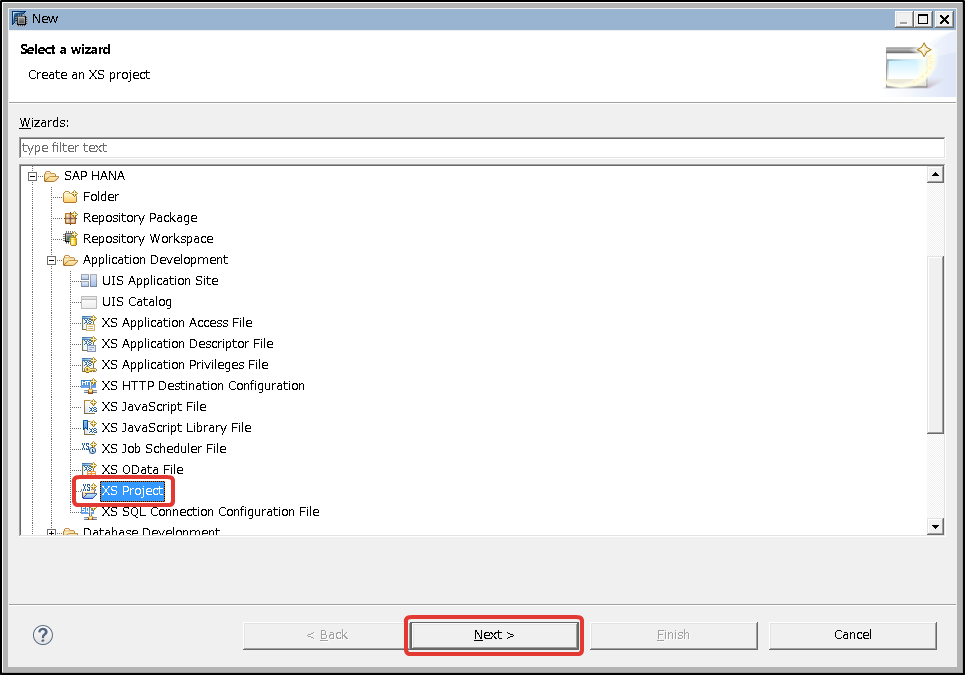Click the XS Application Privileges File icon
This screenshot has width=965, height=675.
[89, 365]
